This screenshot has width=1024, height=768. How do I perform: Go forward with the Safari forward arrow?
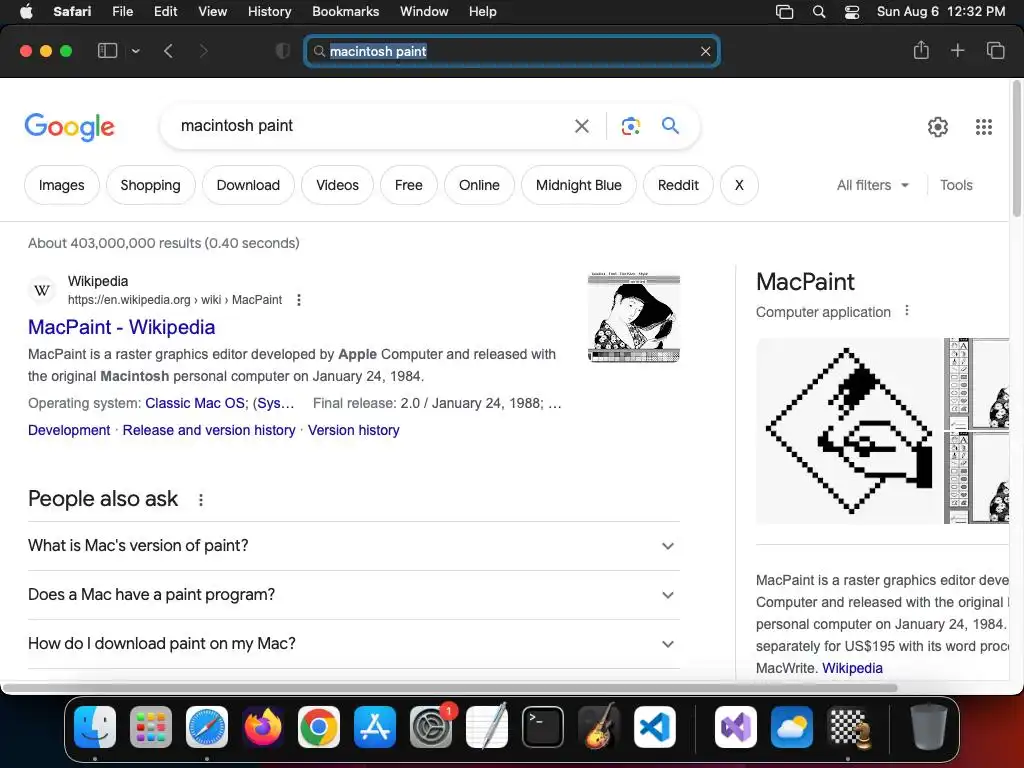point(203,51)
